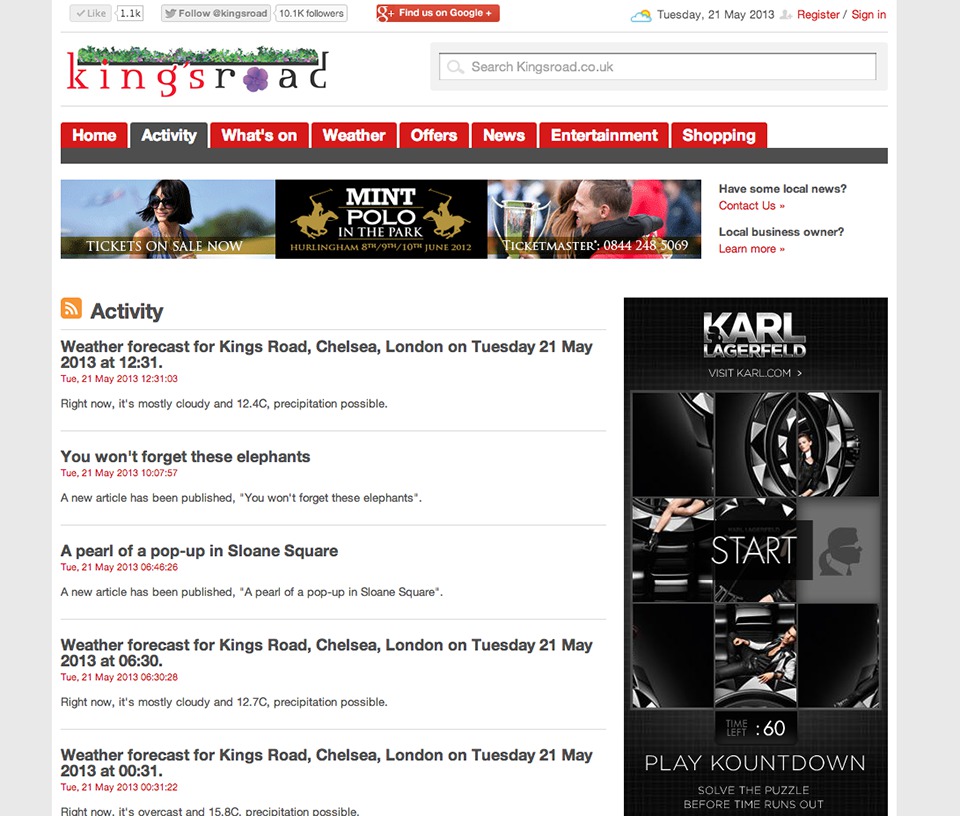Open the Entertainment tab

(x=604, y=135)
